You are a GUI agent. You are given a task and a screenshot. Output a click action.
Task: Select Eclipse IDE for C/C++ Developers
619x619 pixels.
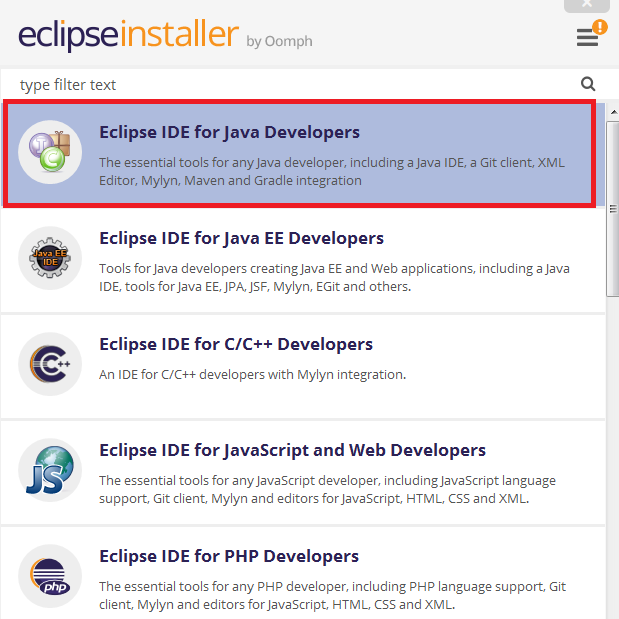[x=302, y=366]
